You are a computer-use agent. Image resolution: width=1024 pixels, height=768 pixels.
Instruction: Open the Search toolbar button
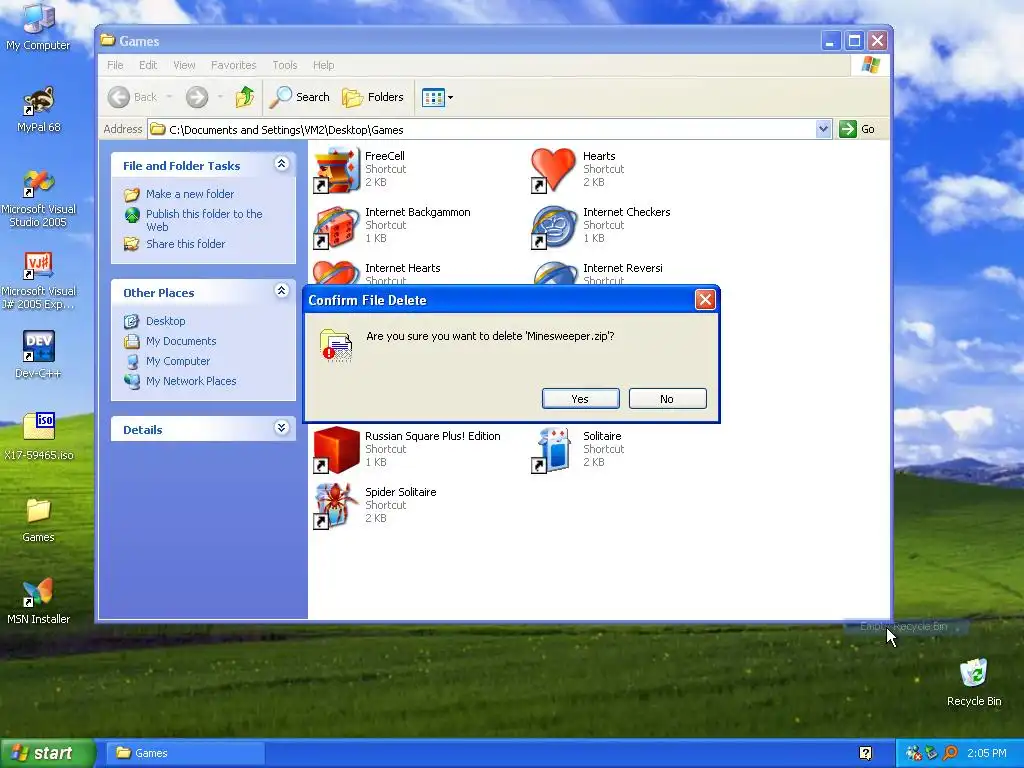300,97
